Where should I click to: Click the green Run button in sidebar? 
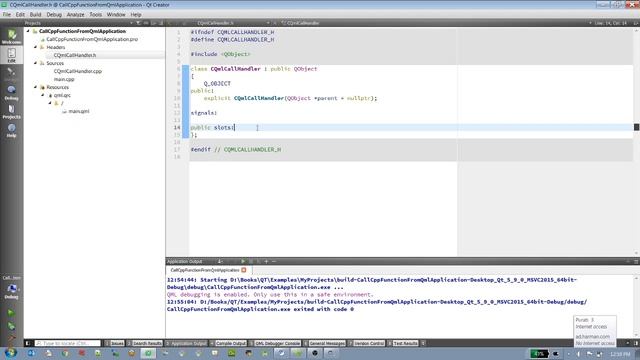click(x=11, y=313)
